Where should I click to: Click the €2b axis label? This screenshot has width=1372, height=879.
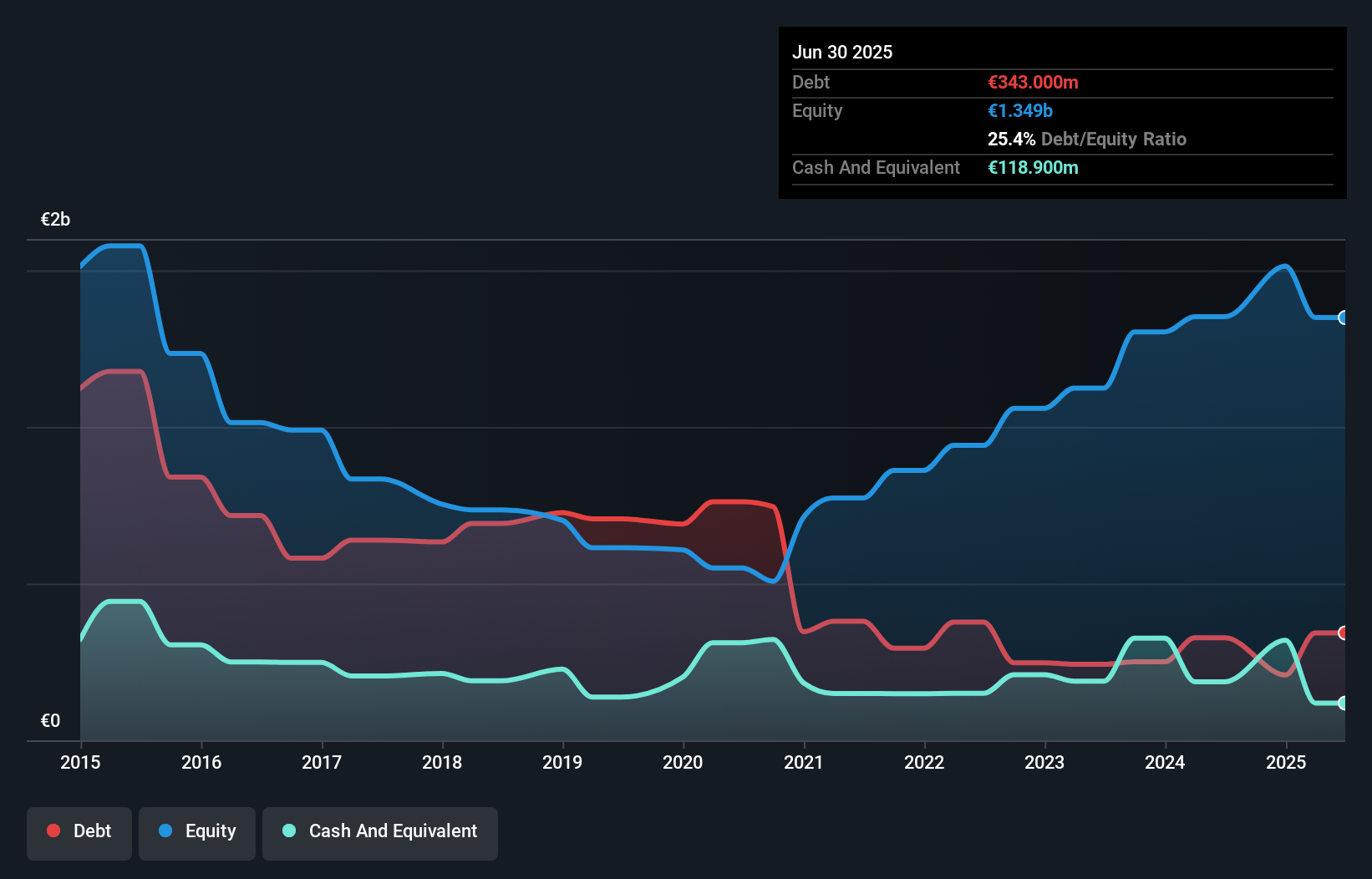coord(55,219)
